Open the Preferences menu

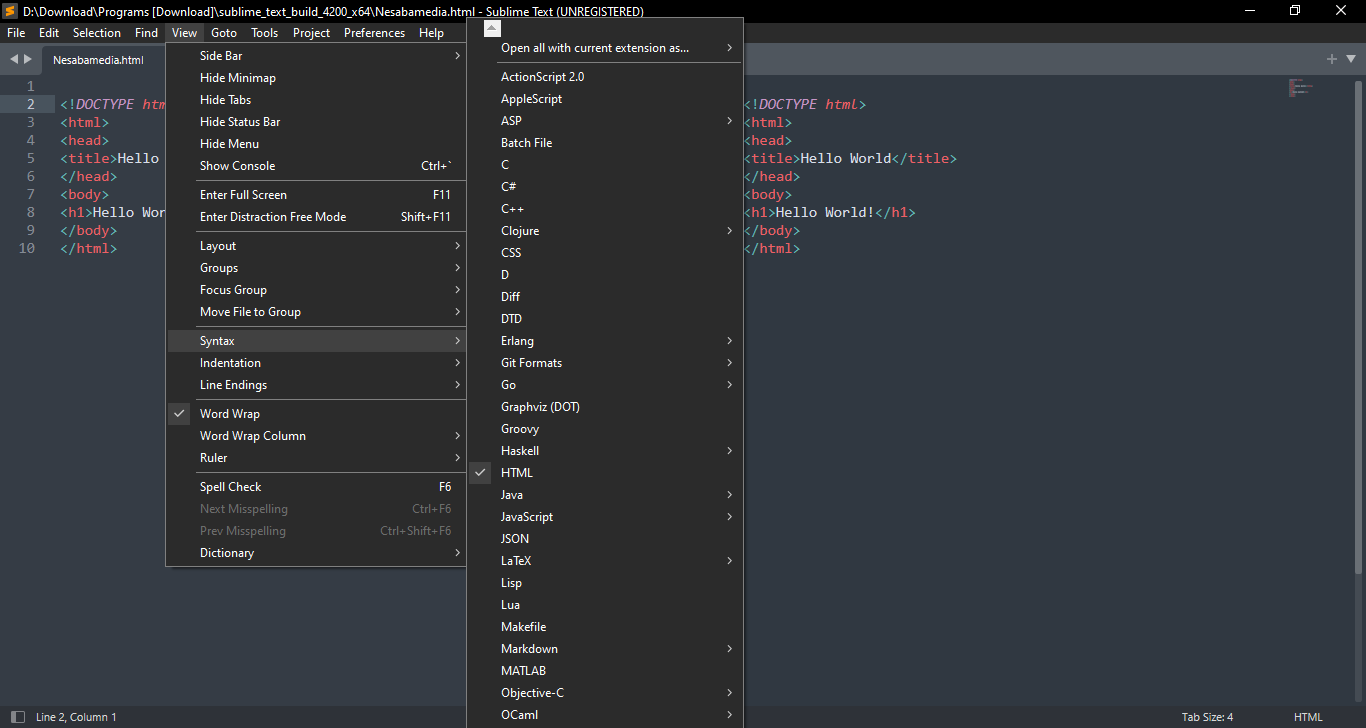[x=374, y=33]
